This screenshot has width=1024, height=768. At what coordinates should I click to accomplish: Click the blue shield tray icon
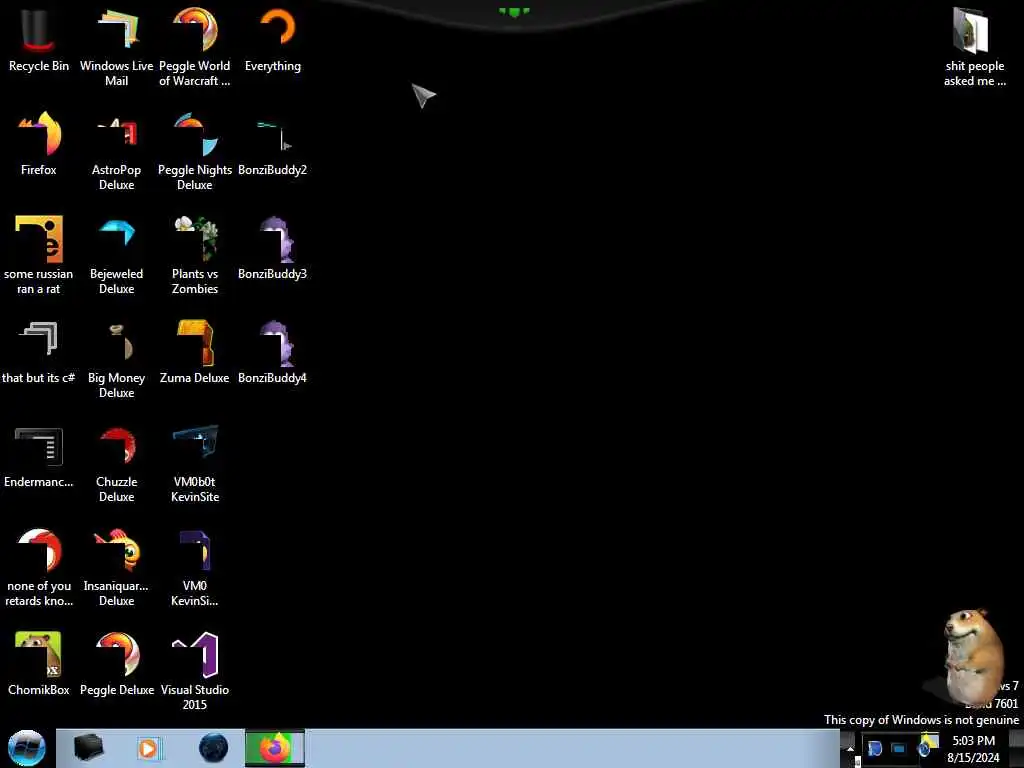[x=874, y=748]
